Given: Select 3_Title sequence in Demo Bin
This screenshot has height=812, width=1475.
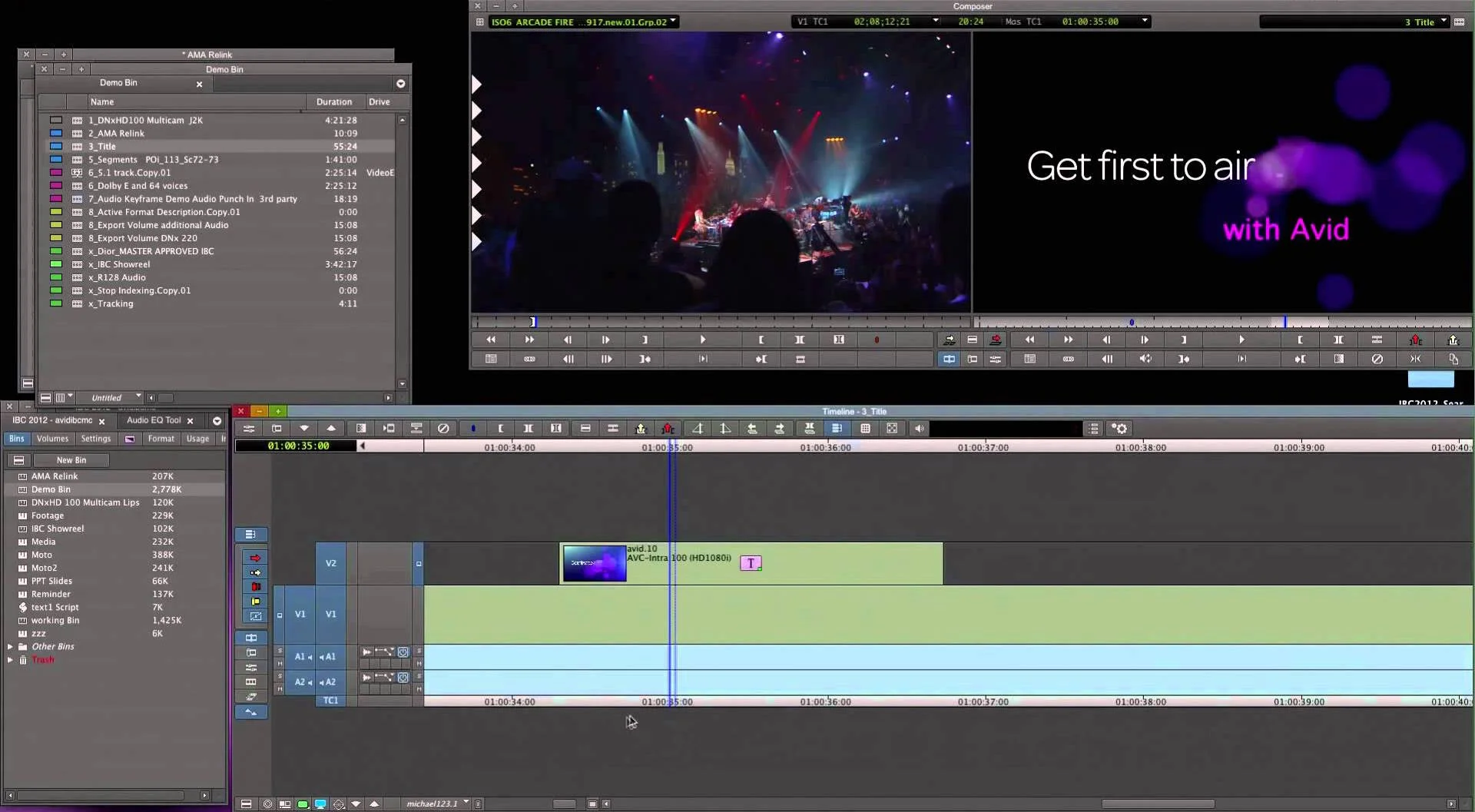Looking at the screenshot, I should pos(217,147).
